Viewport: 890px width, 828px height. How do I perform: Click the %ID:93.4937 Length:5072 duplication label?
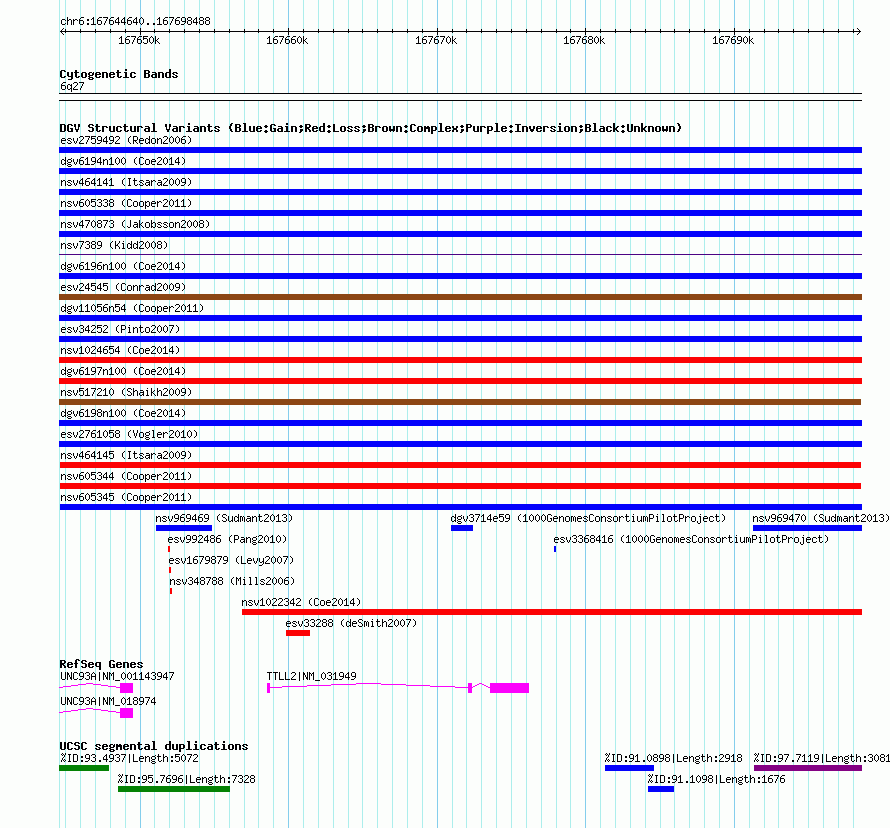coord(129,758)
